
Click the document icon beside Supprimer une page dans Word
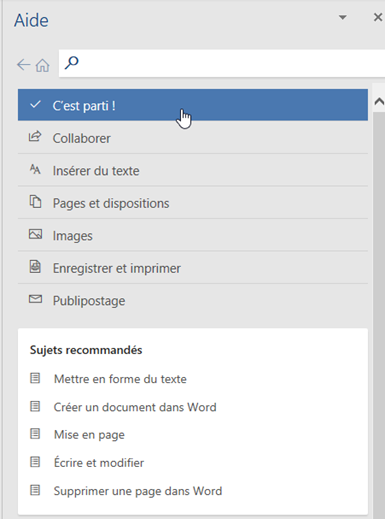[x=35, y=490]
